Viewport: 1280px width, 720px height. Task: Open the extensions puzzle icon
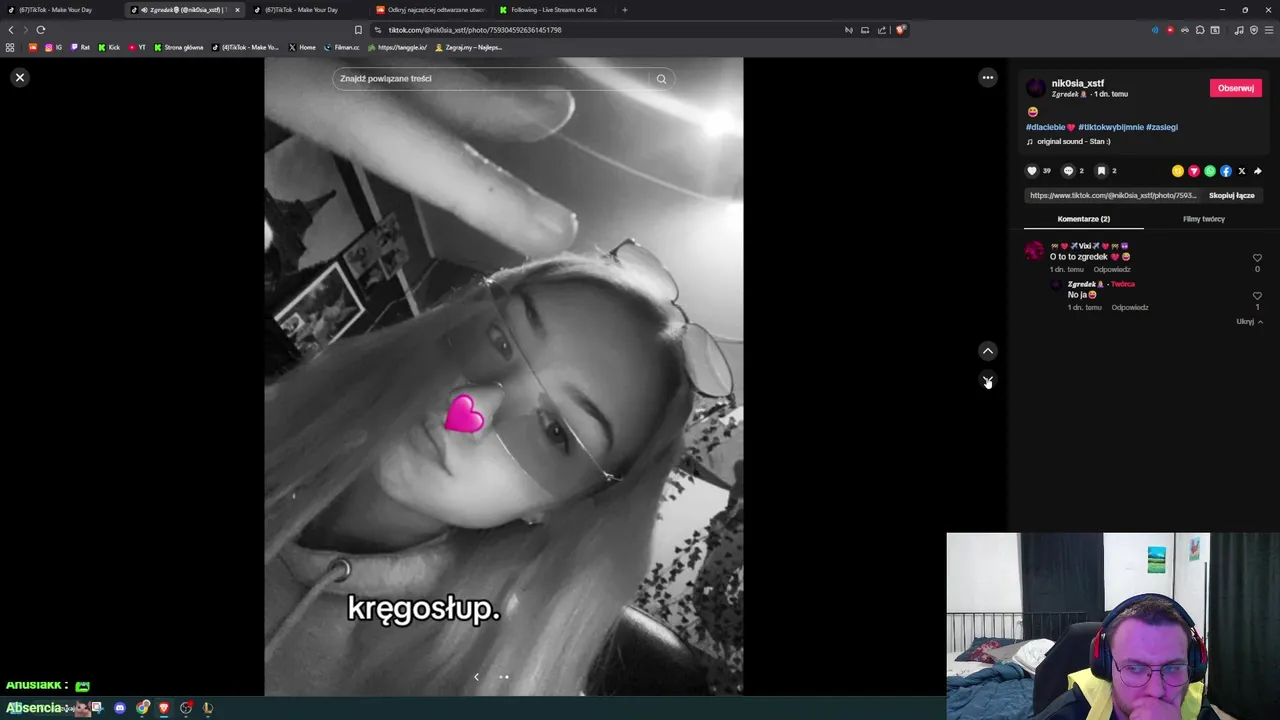[x=1200, y=30]
